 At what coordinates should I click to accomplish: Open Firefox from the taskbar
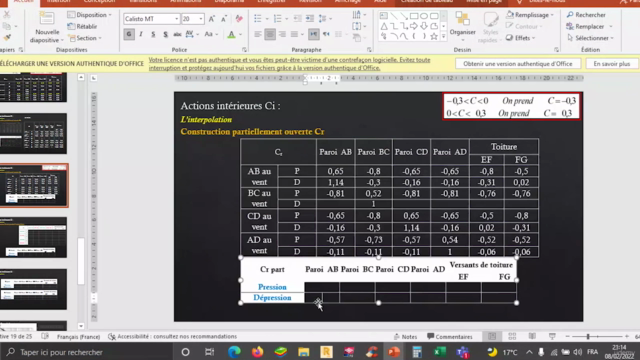click(257, 352)
